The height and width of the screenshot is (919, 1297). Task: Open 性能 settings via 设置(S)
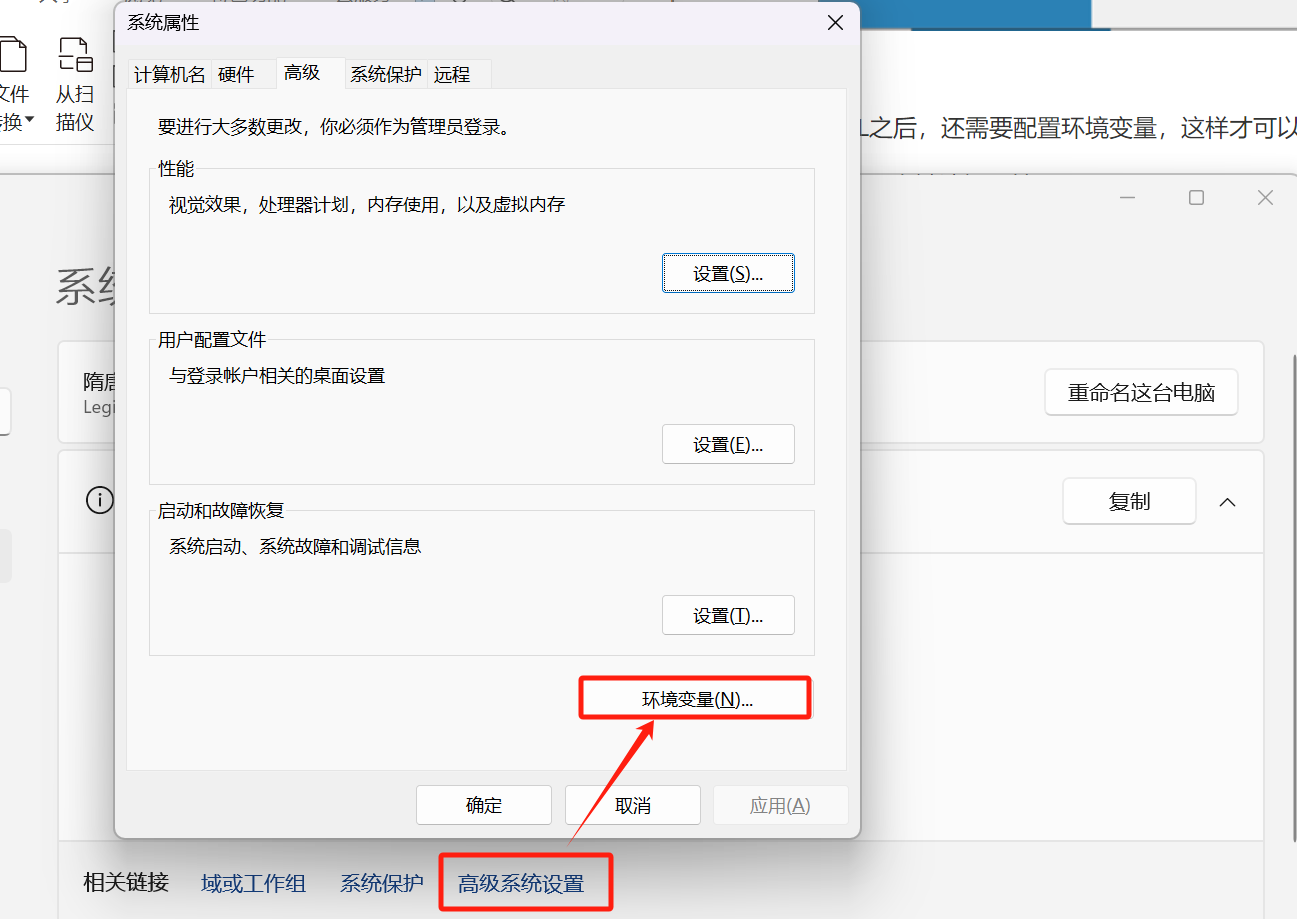[x=728, y=272]
